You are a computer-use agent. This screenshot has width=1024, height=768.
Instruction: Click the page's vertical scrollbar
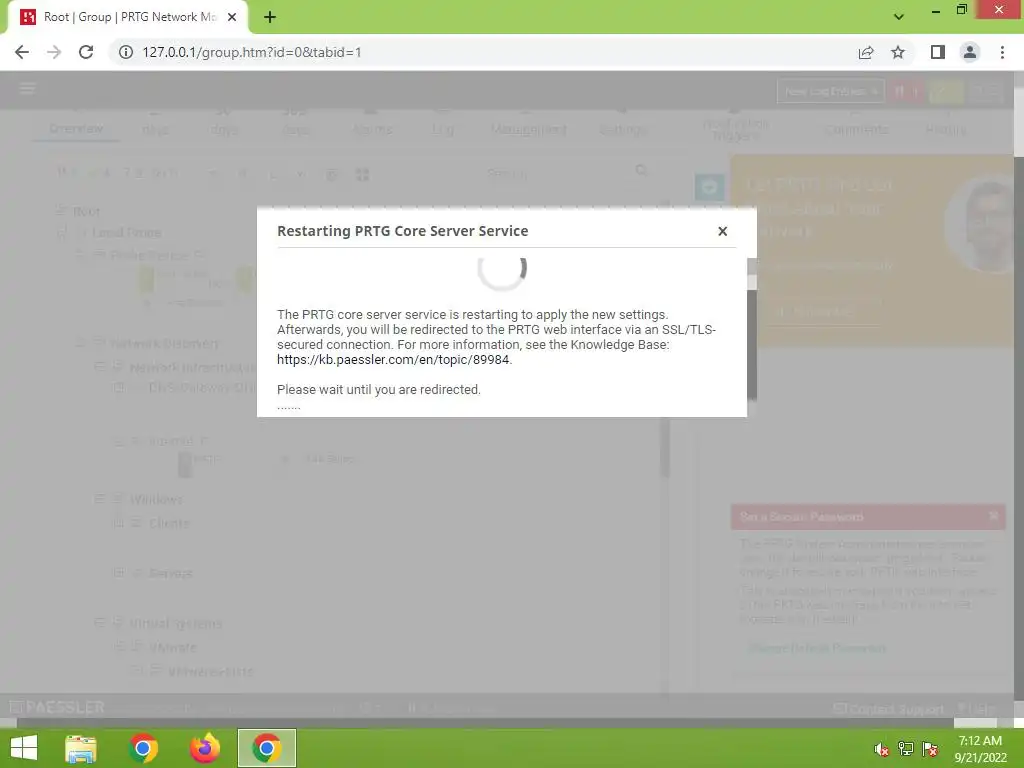1019,392
